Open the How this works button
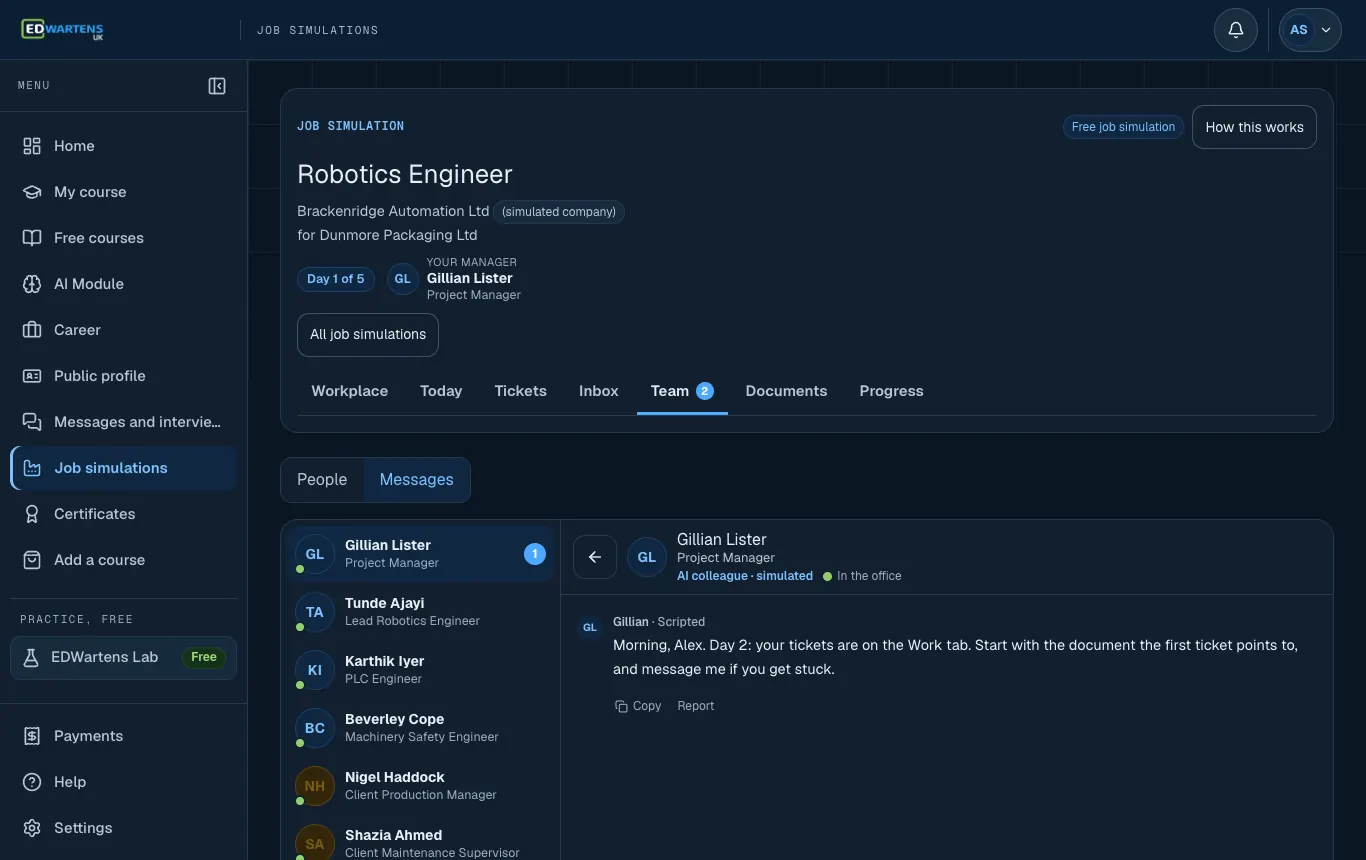Image resolution: width=1366 pixels, height=860 pixels. tap(1254, 127)
